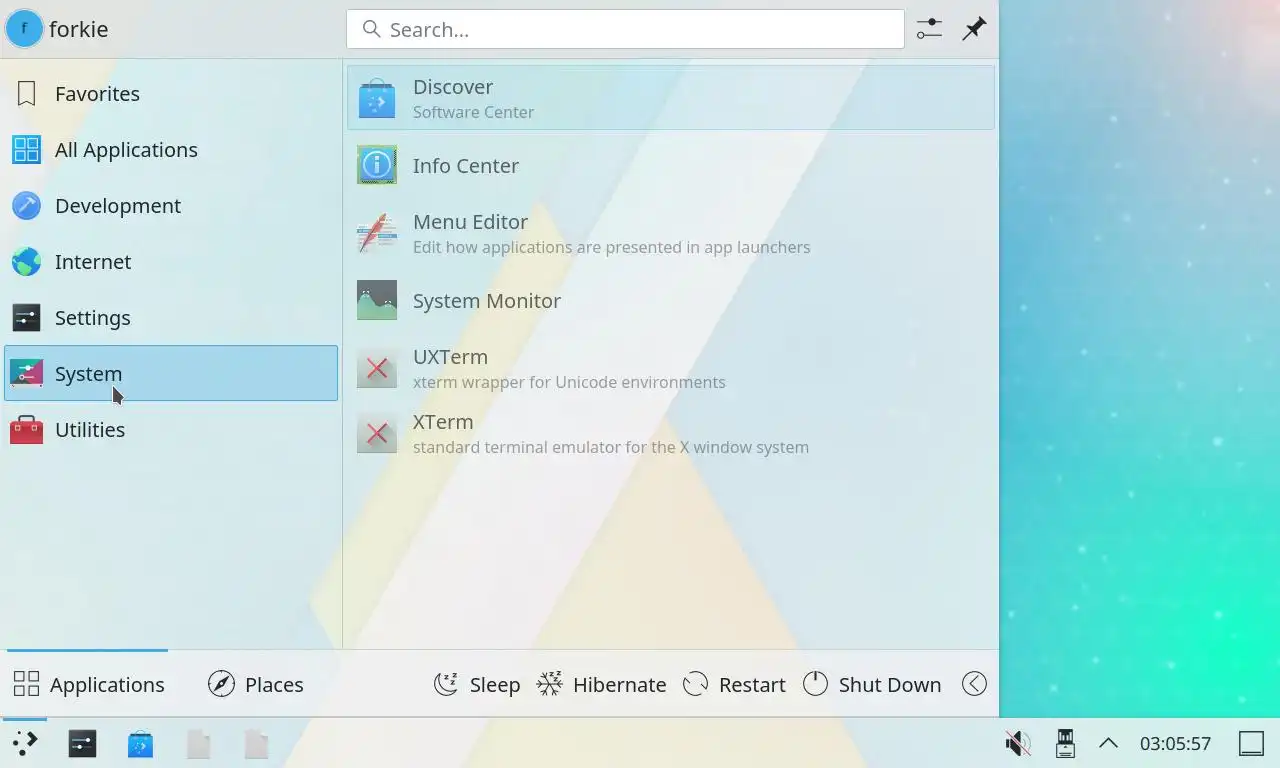Viewport: 1280px width, 768px height.
Task: Click the application launcher icon in taskbar
Action: tap(24, 743)
